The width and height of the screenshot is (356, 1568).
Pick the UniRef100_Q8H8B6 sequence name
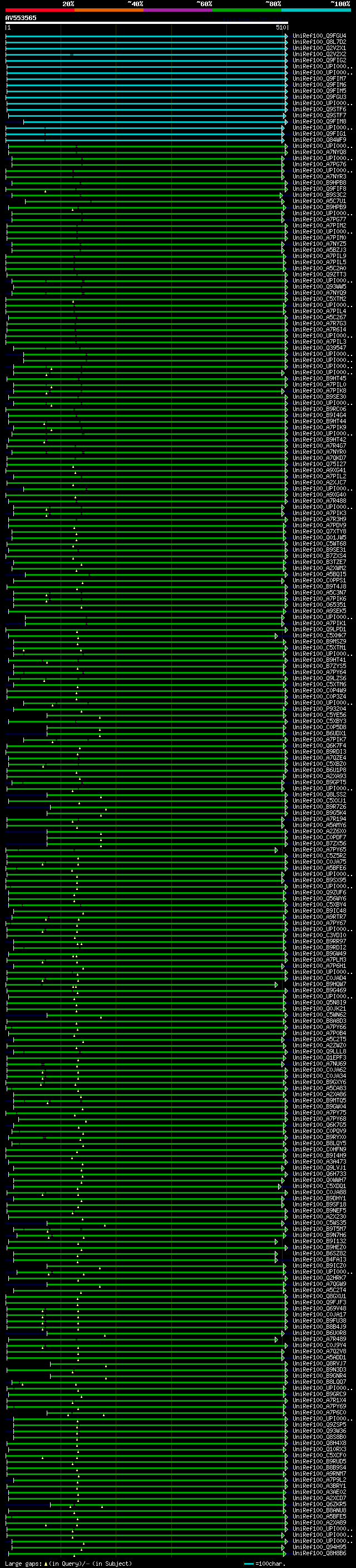point(319,1554)
